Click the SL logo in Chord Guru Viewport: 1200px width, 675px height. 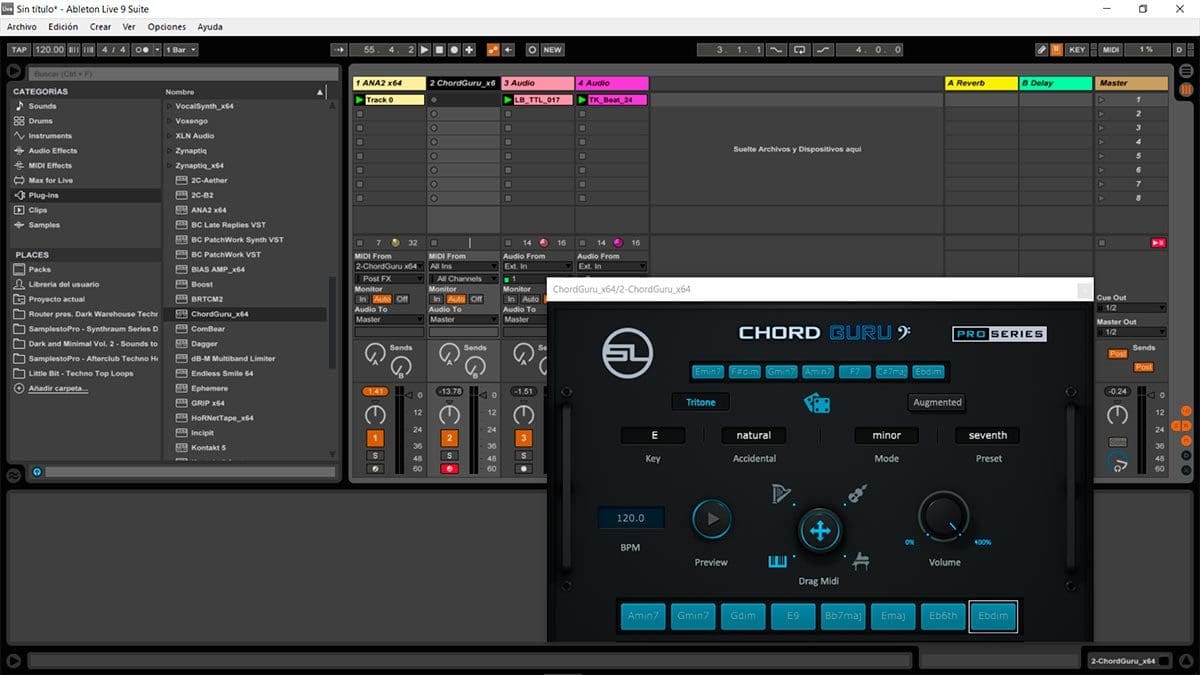627,351
